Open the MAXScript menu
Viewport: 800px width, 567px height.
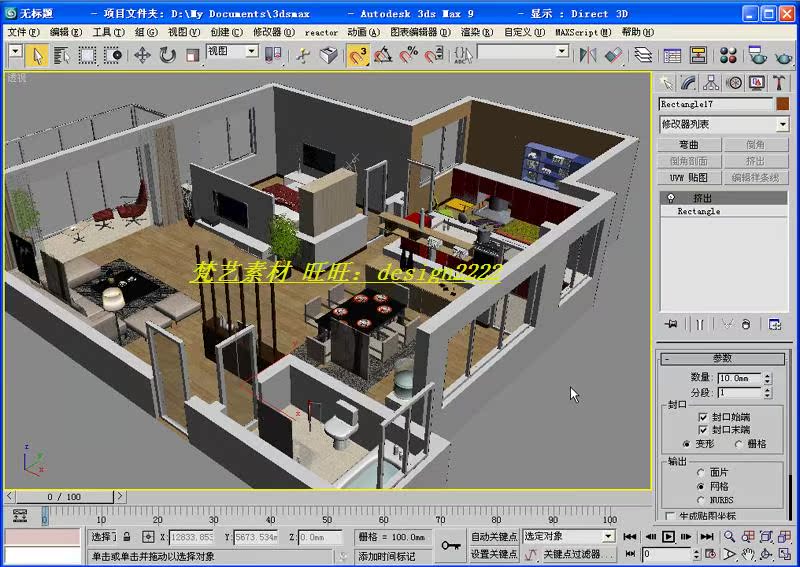[583, 32]
